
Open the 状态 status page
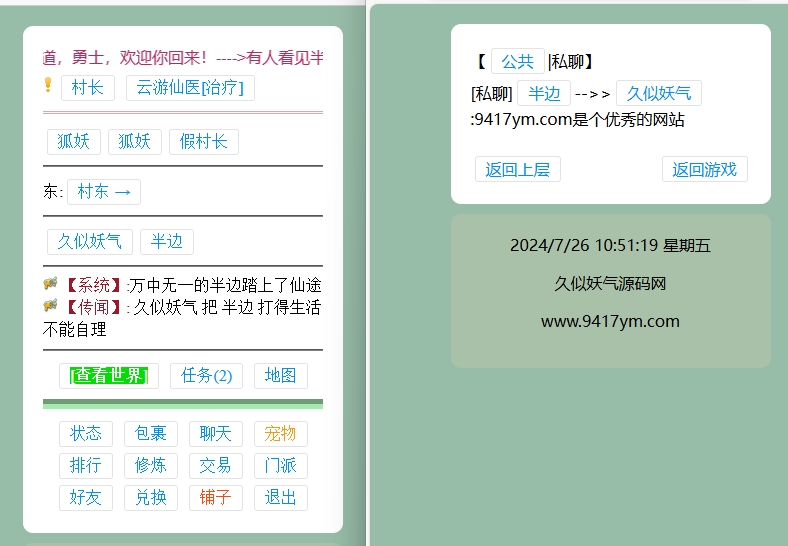86,433
